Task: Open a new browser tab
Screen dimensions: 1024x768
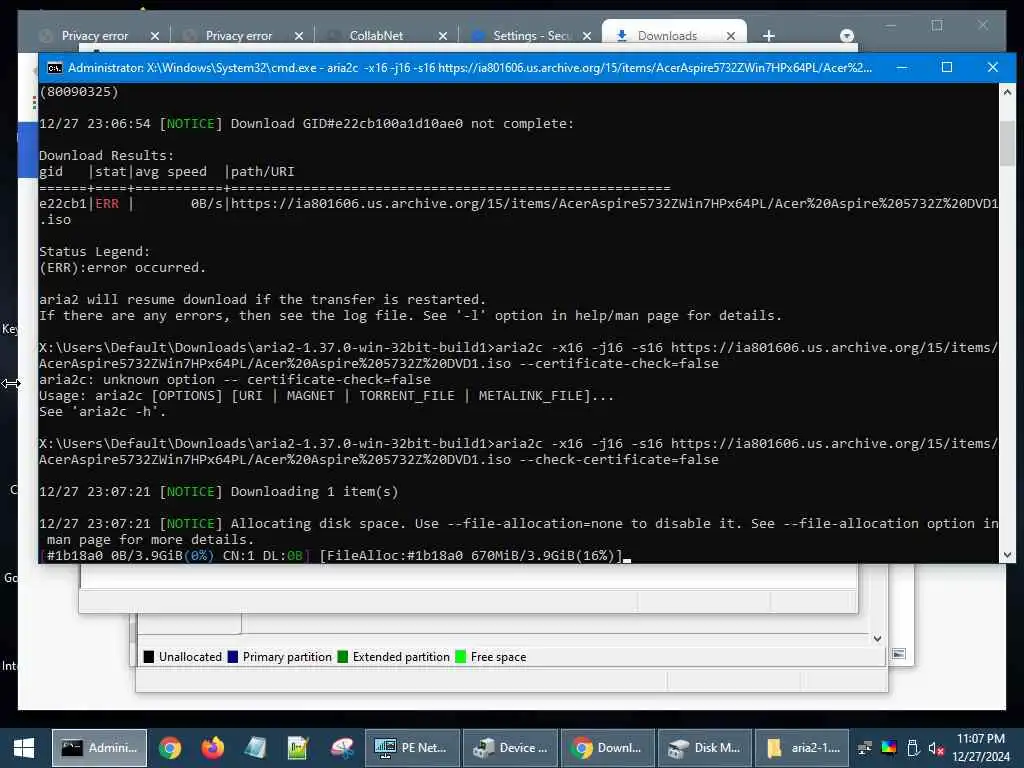Action: [769, 36]
